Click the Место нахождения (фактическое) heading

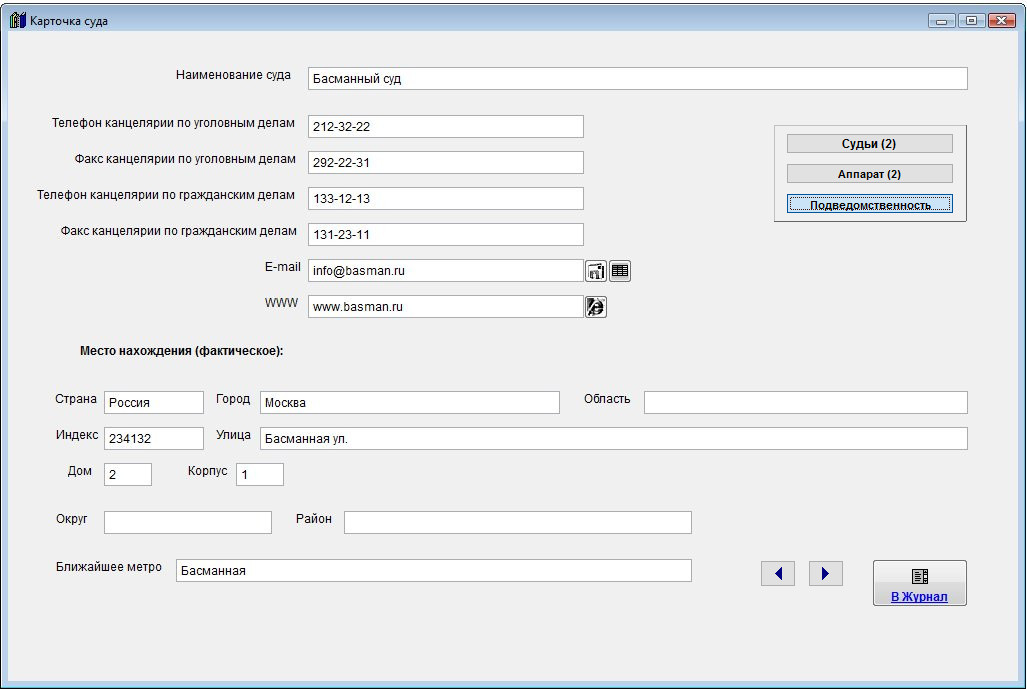[181, 351]
